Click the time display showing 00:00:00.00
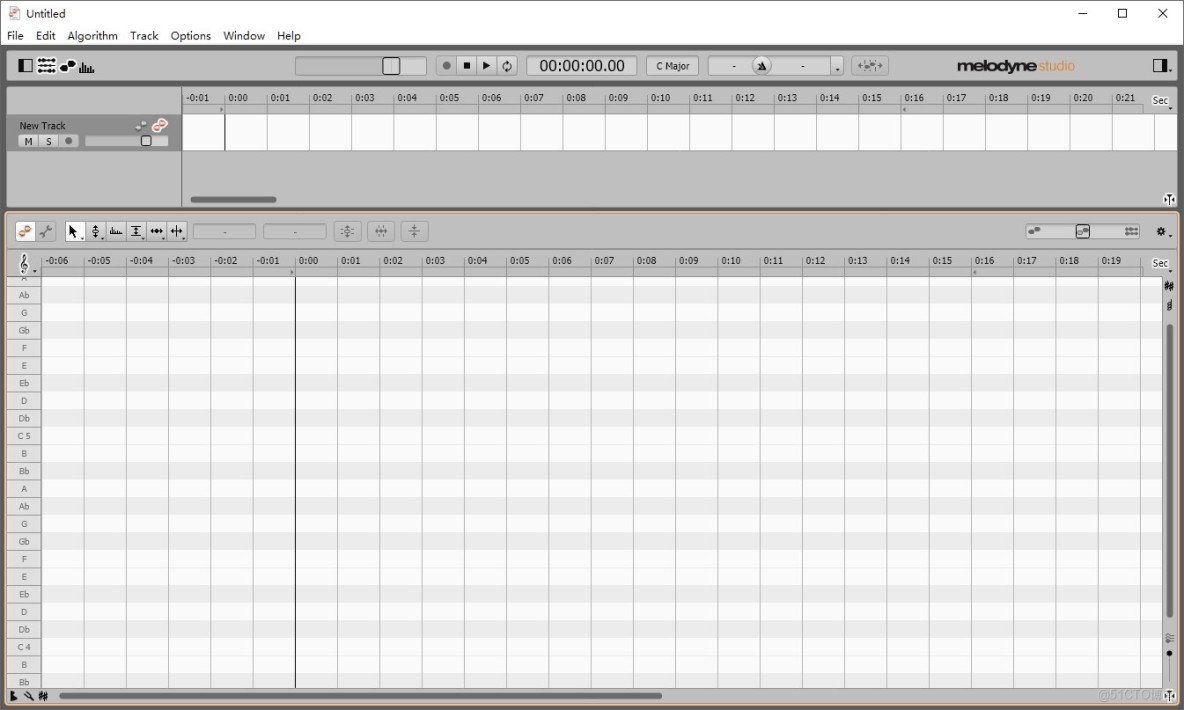 tap(581, 65)
